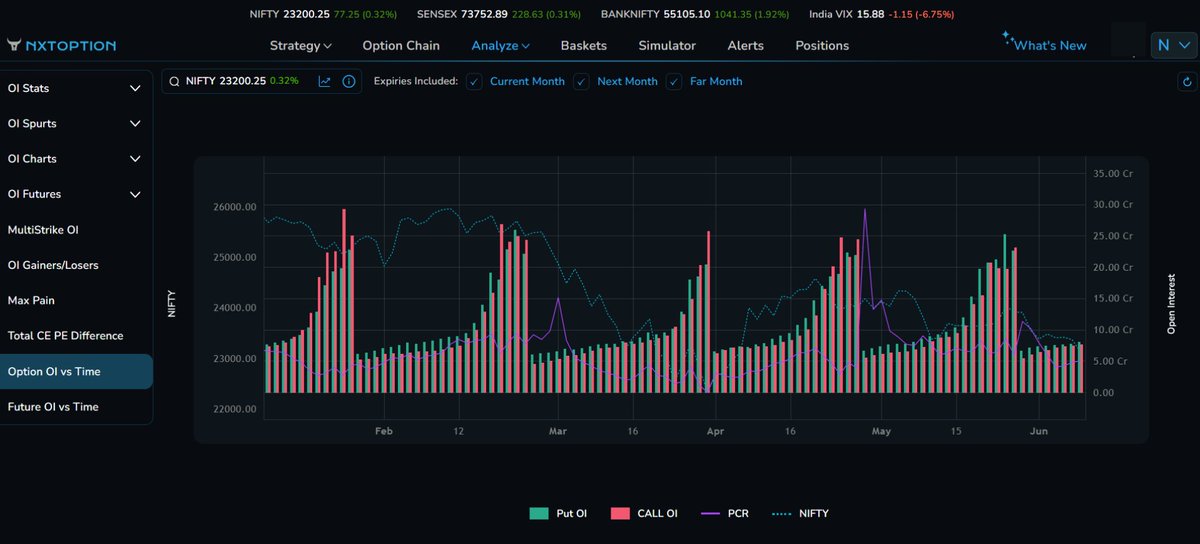Viewport: 1200px width, 544px height.
Task: Click the Feb label on chart x-axis
Action: [384, 431]
